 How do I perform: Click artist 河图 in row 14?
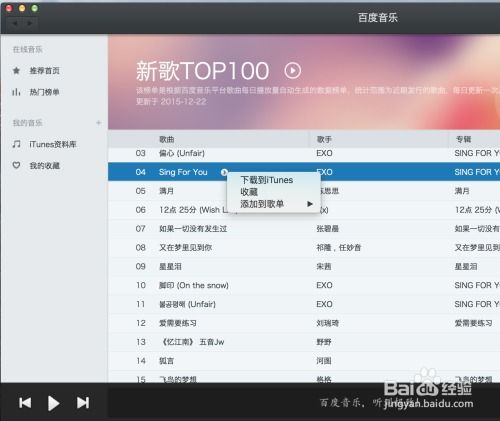tap(324, 361)
